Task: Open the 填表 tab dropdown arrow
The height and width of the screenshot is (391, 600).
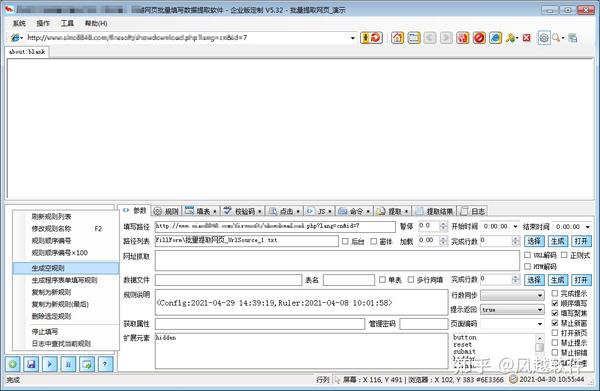Action: coord(215,211)
